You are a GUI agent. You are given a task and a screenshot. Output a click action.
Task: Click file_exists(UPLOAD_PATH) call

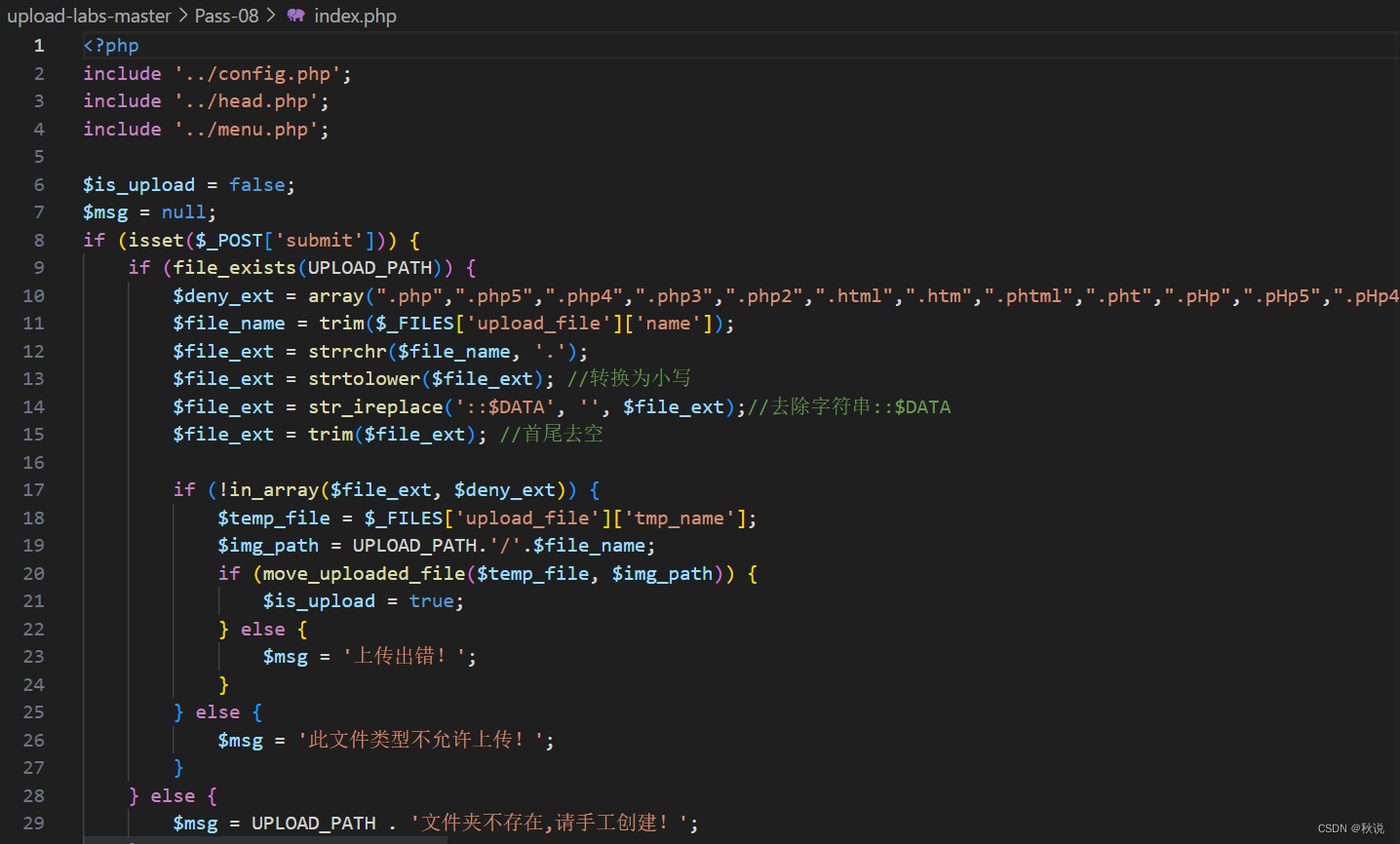[308, 268]
